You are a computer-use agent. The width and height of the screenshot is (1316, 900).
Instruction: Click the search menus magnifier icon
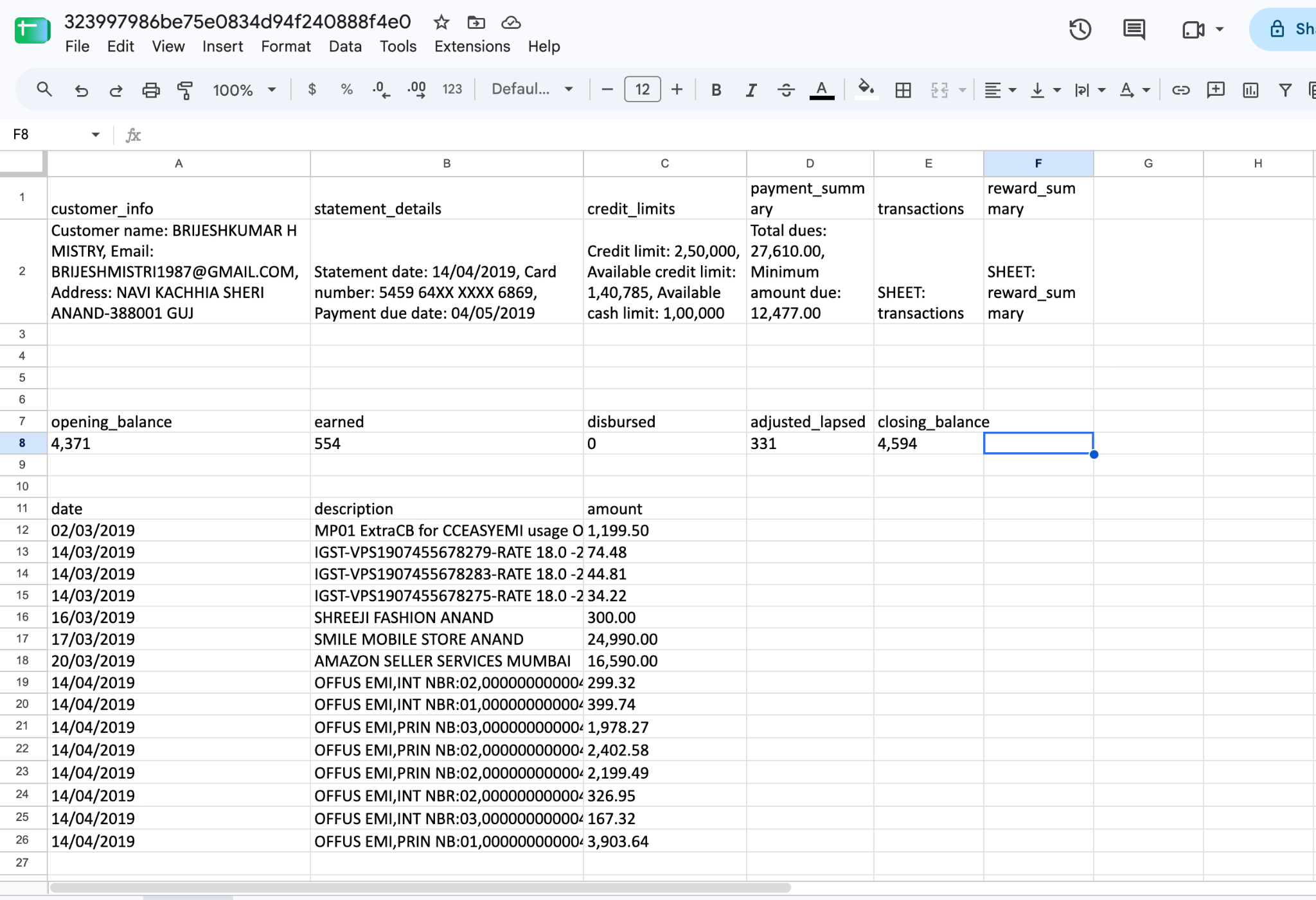point(44,89)
